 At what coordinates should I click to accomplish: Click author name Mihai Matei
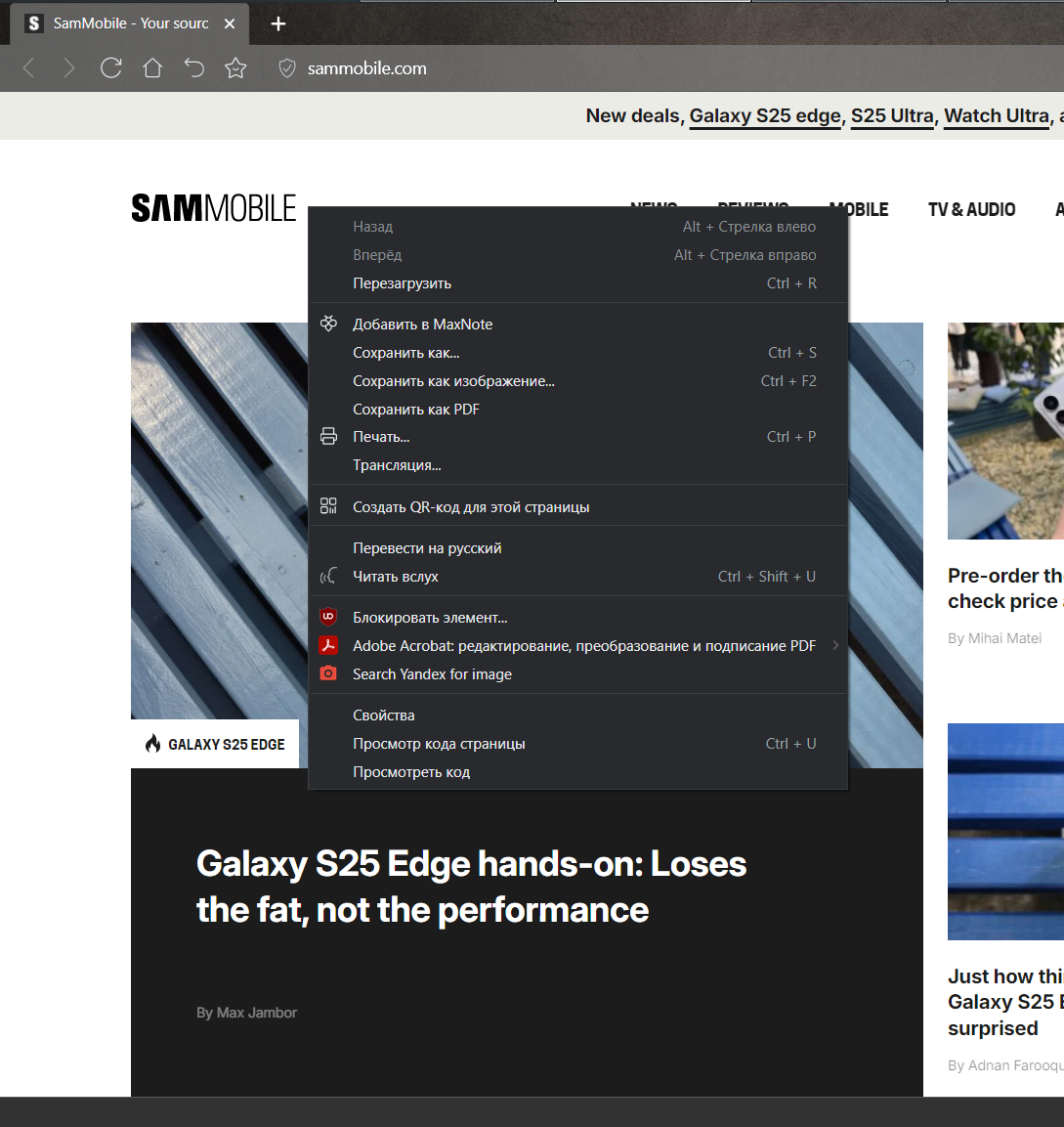(x=1004, y=638)
